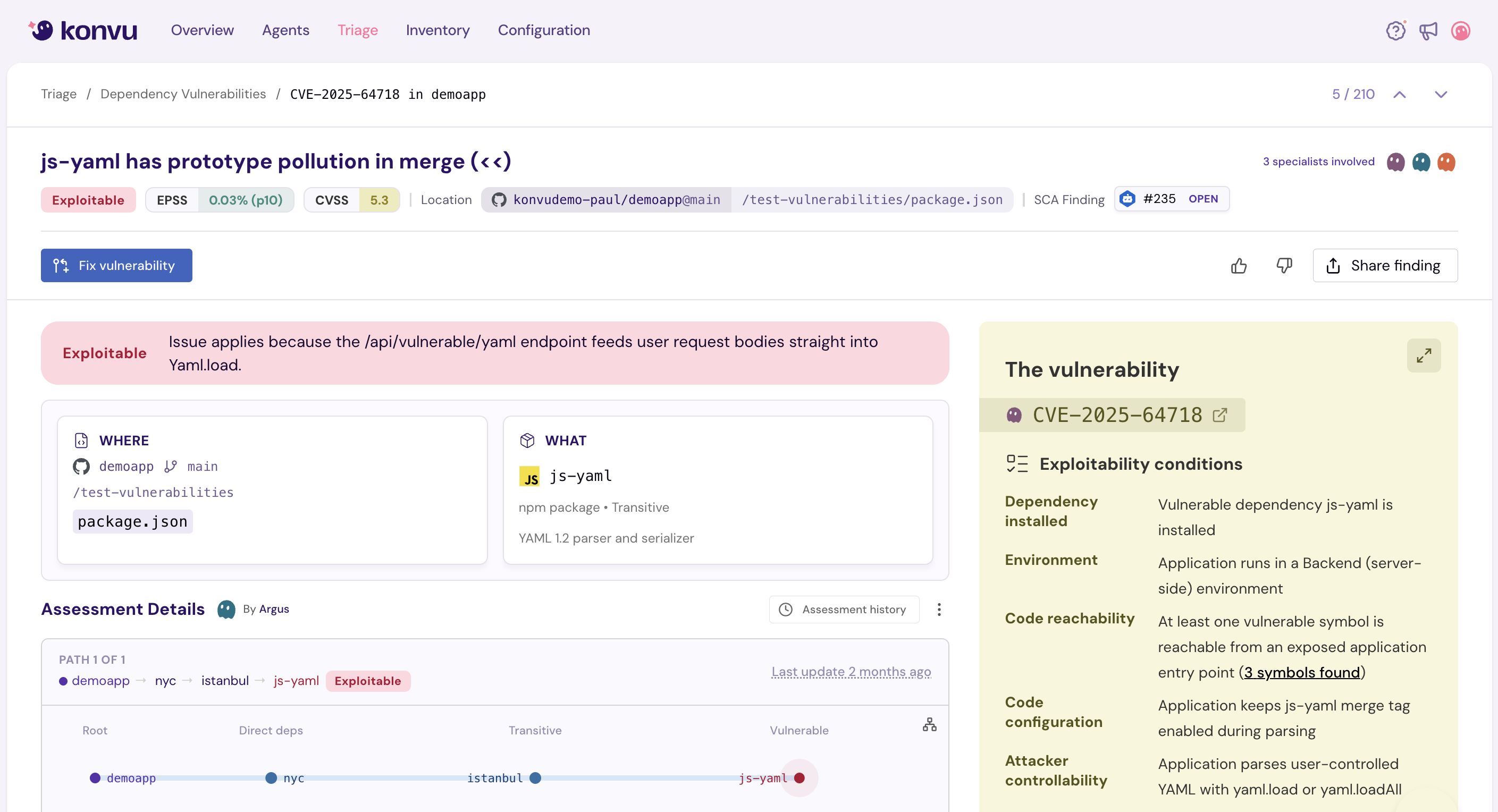Screen dimensions: 1498x812
Task: Click the konvu logo
Action: (82, 30)
